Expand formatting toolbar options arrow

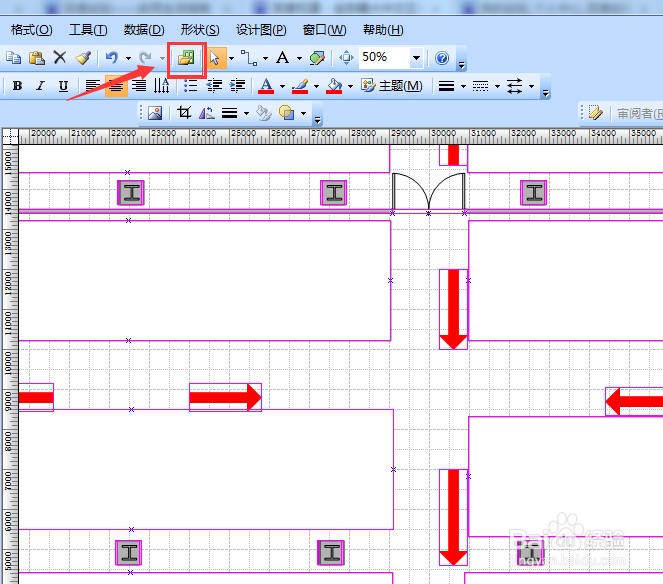point(545,93)
